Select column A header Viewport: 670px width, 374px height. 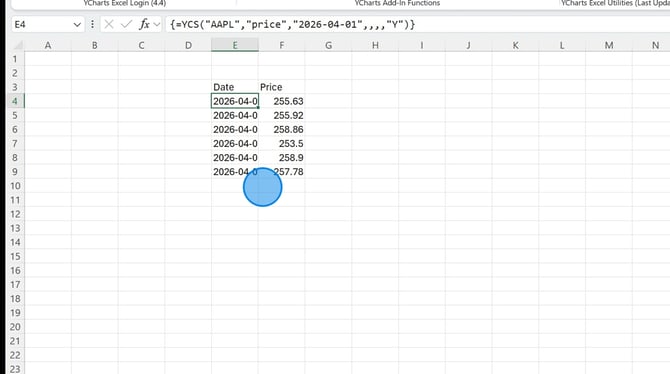48,45
